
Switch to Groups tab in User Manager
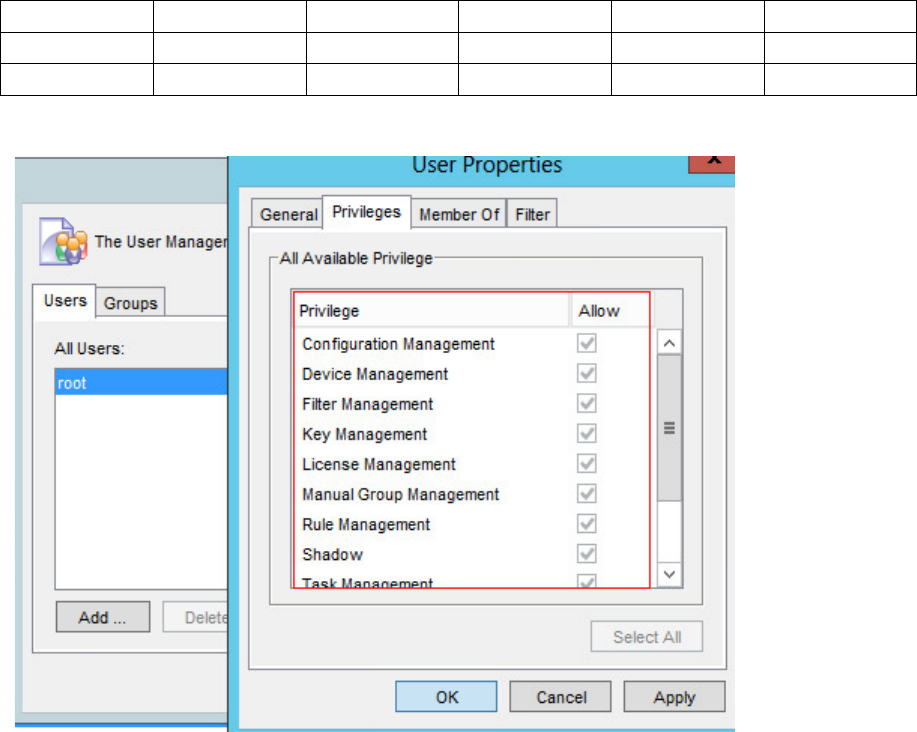click(130, 303)
